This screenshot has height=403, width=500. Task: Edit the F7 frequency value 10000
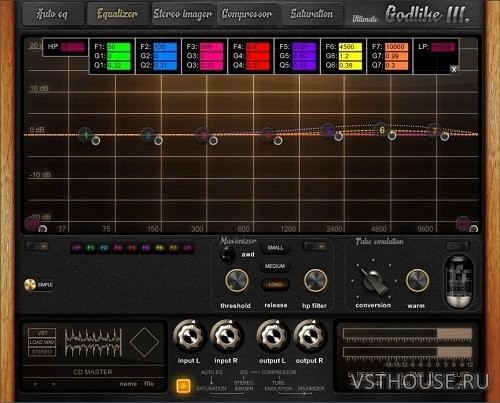pos(397,47)
